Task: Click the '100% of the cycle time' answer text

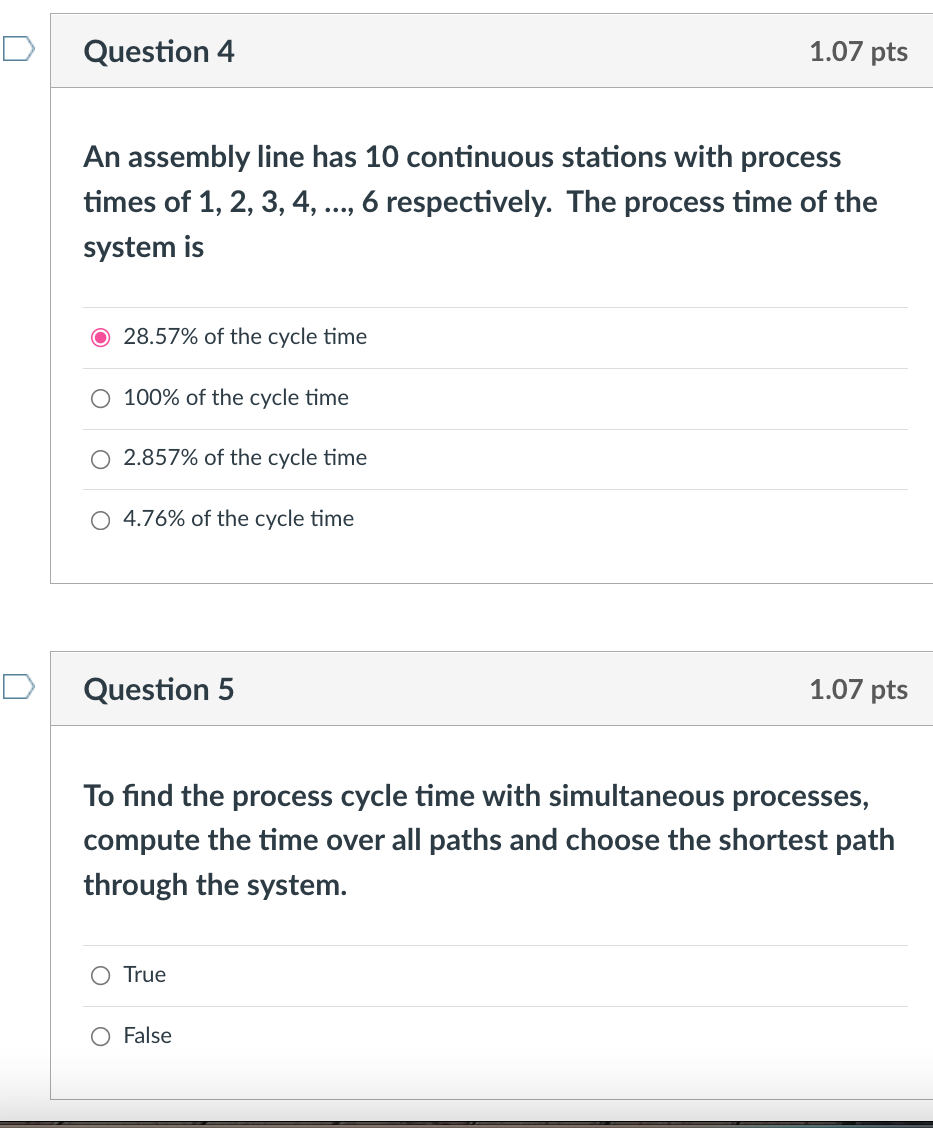Action: [x=235, y=398]
